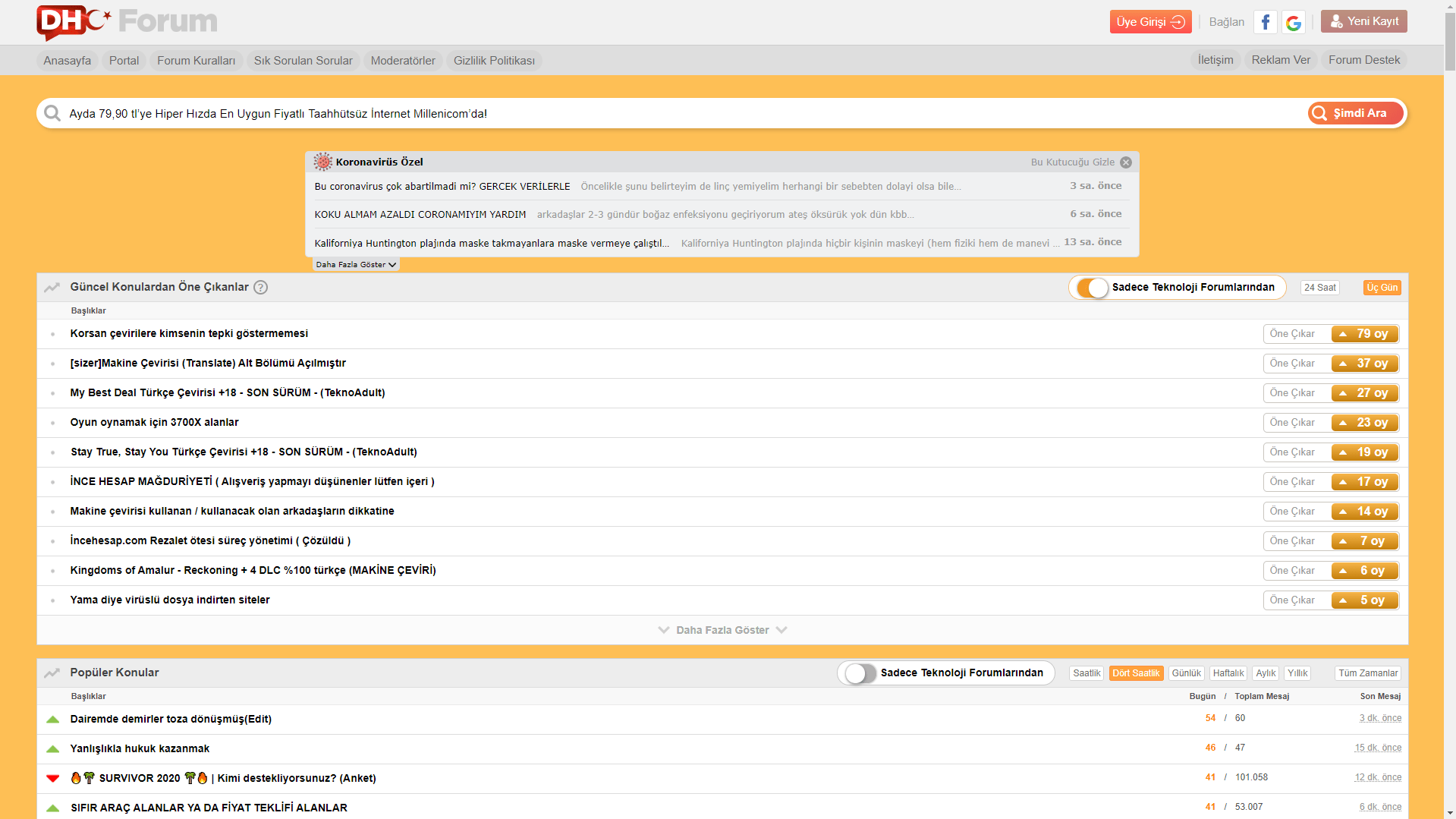Focus the search input field
Image resolution: width=1456 pixels, height=819 pixels.
pos(683,114)
